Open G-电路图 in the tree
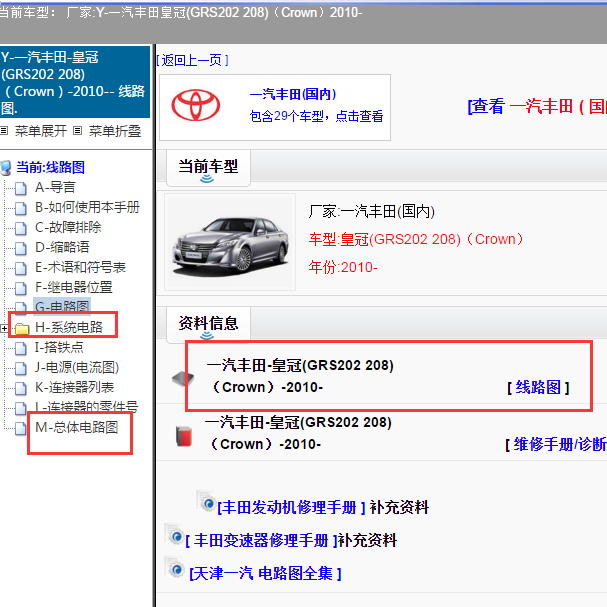This screenshot has height=607, width=607. click(x=62, y=307)
